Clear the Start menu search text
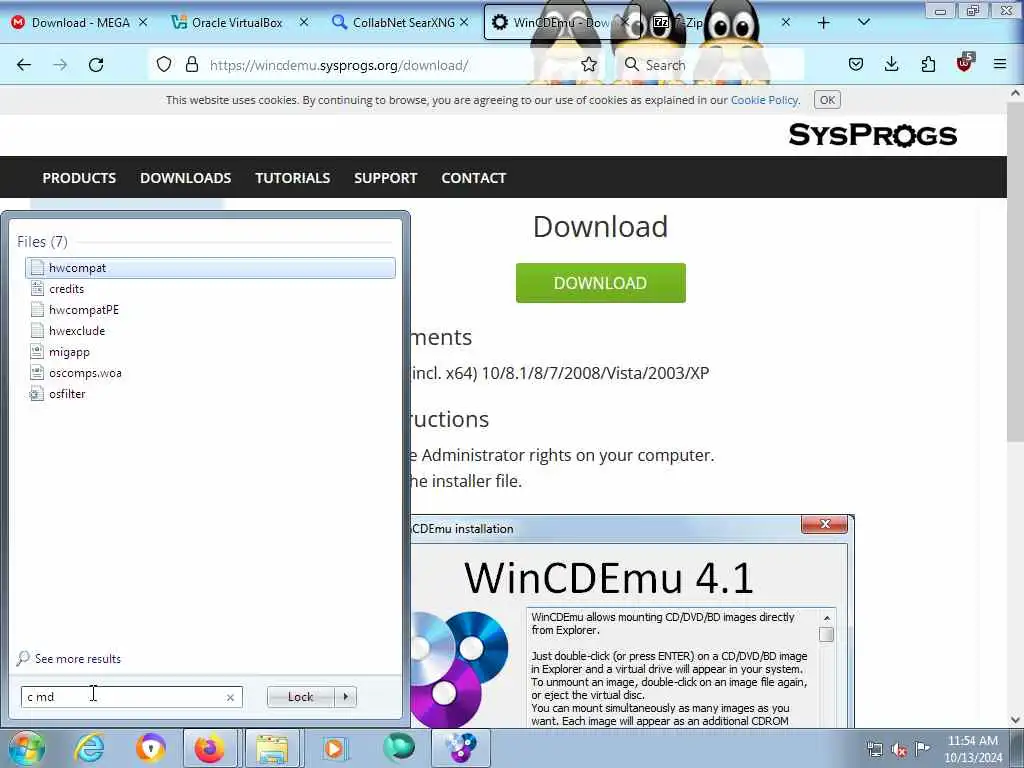This screenshot has width=1024, height=768. coord(230,697)
